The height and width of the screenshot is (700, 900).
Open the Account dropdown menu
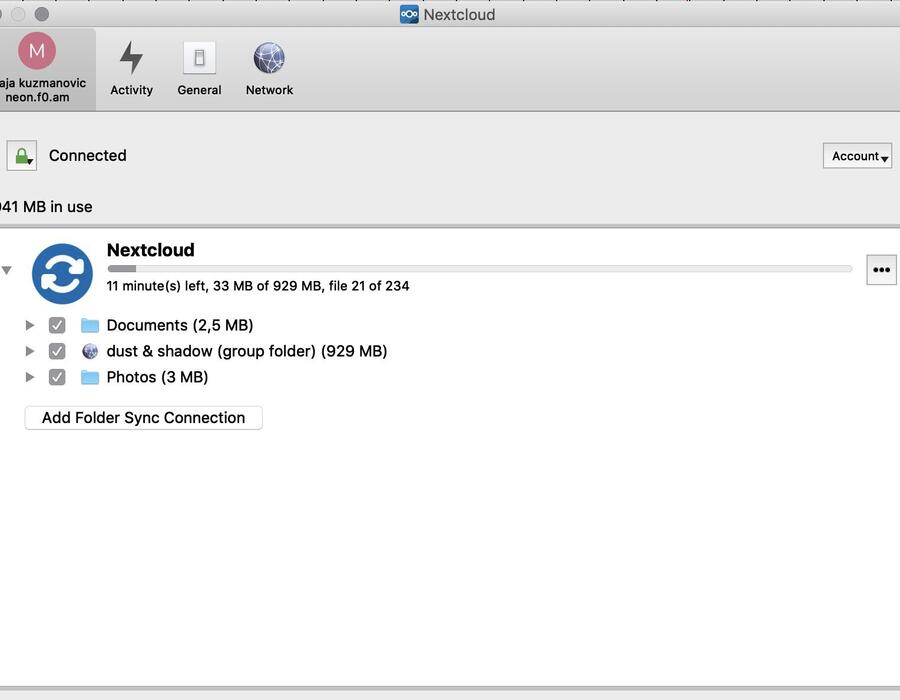(857, 155)
